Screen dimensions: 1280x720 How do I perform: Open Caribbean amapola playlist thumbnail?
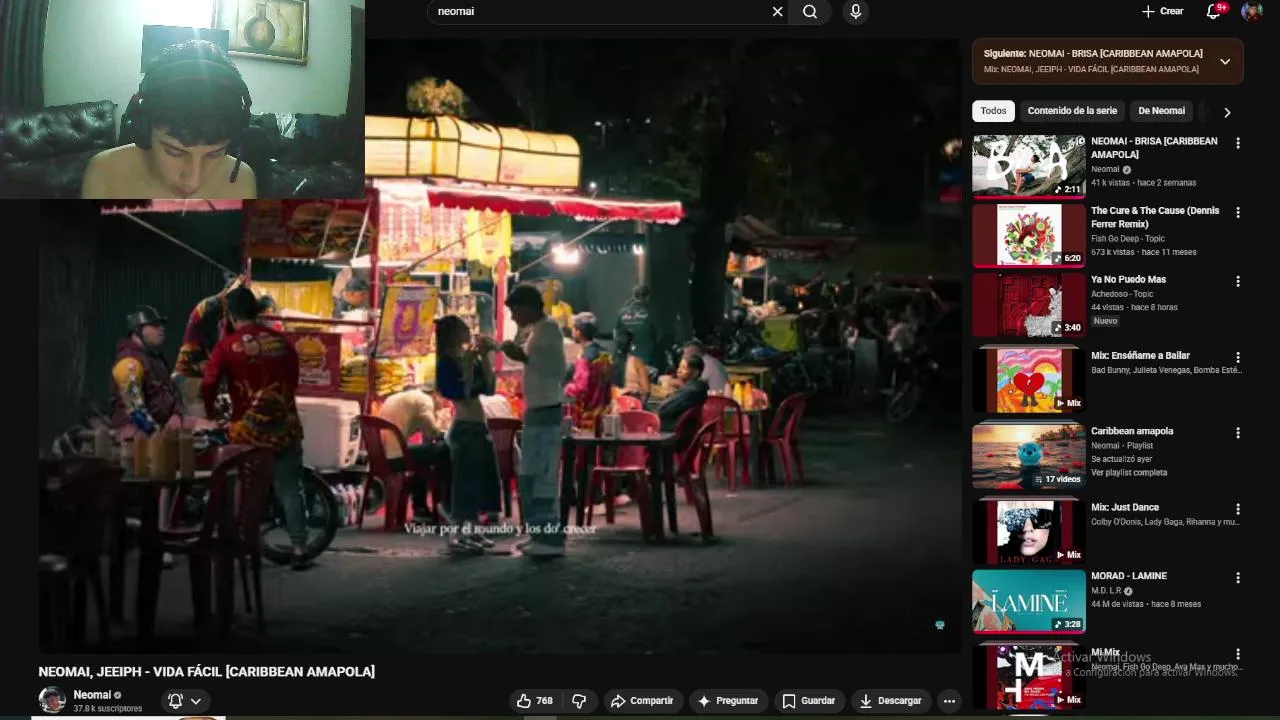(1028, 455)
